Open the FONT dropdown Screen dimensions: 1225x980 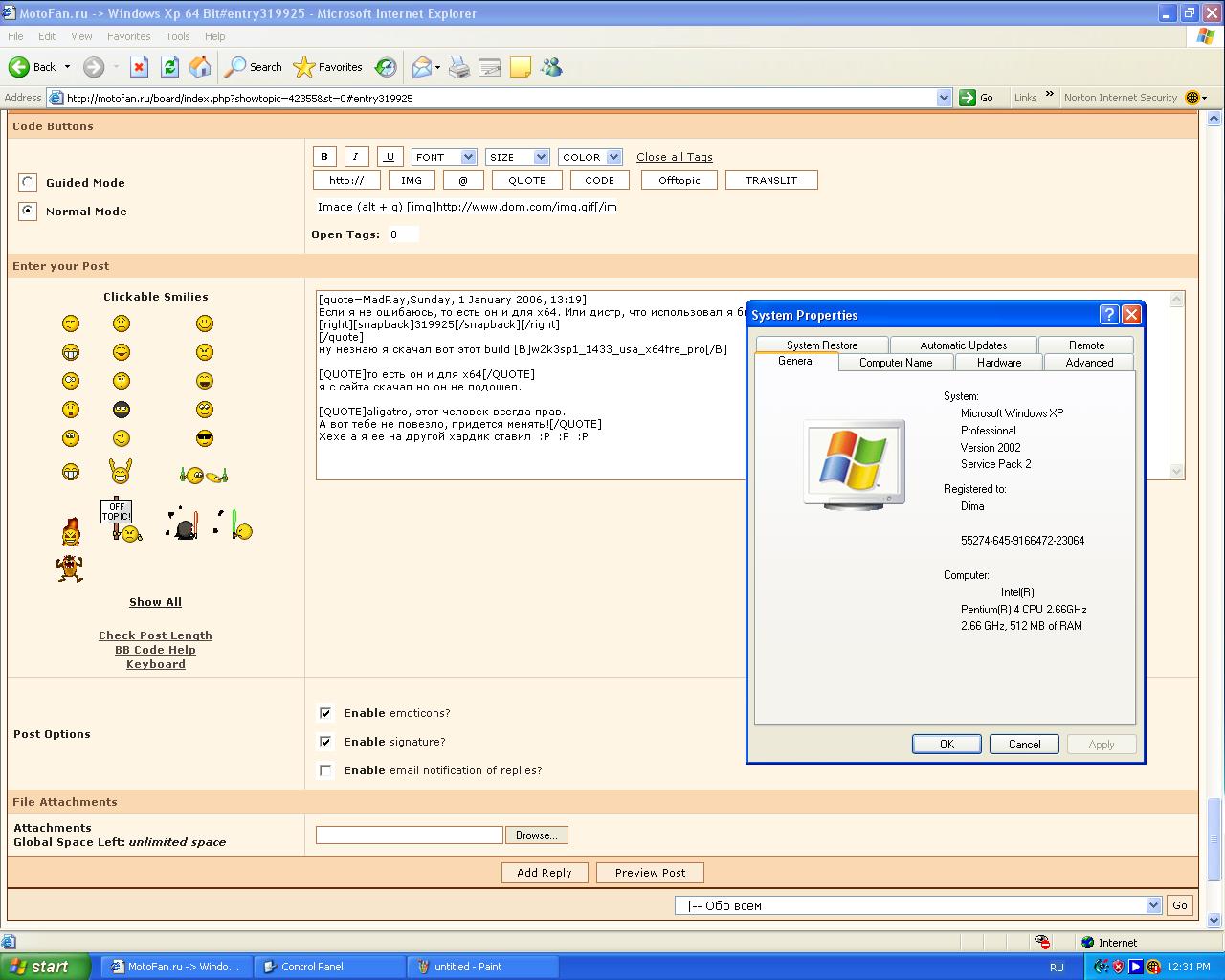[444, 157]
